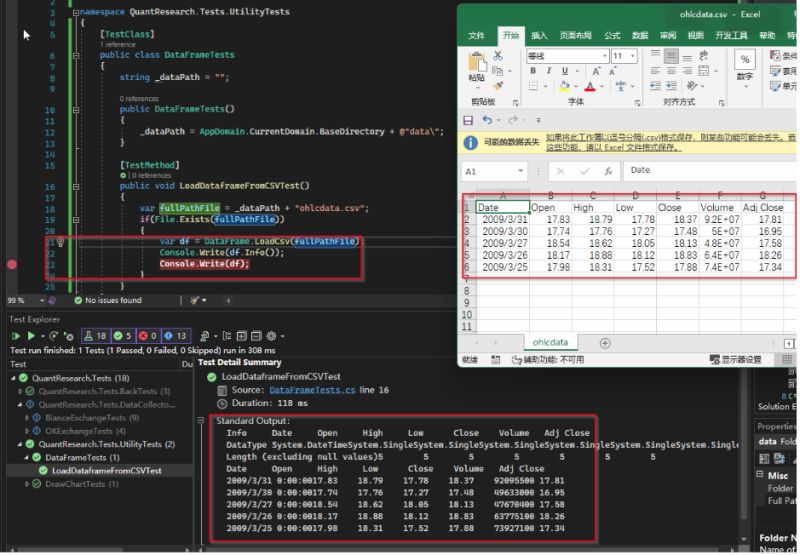Image resolution: width=800 pixels, height=555 pixels.
Task: Toggle middle vertical alignment in Excel
Action: coord(671,55)
